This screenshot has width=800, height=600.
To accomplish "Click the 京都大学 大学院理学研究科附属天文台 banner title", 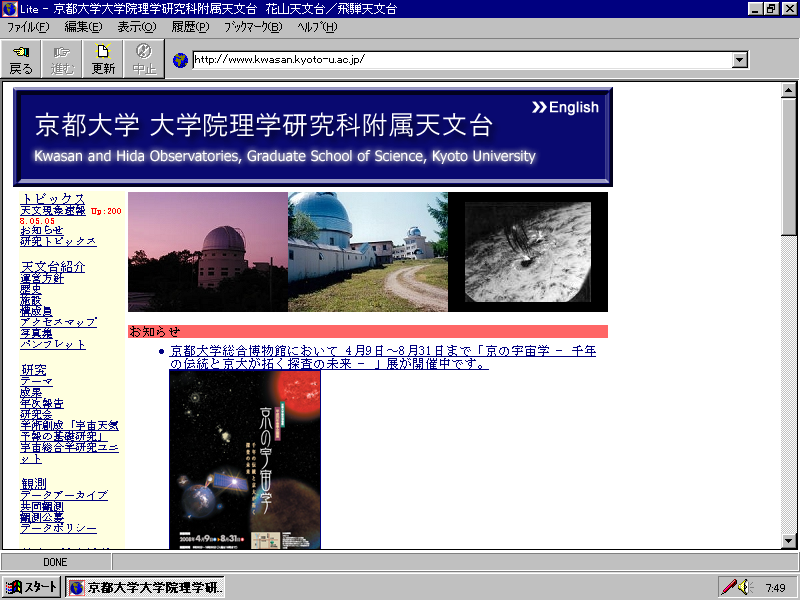I will click(x=264, y=125).
